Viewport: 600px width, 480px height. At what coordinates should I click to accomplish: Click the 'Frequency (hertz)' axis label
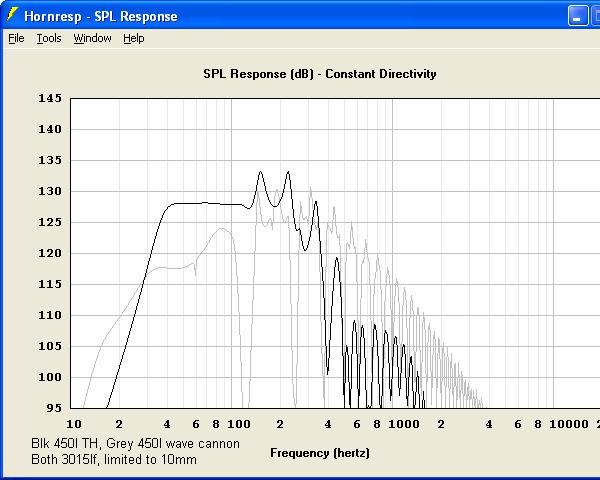click(x=320, y=453)
